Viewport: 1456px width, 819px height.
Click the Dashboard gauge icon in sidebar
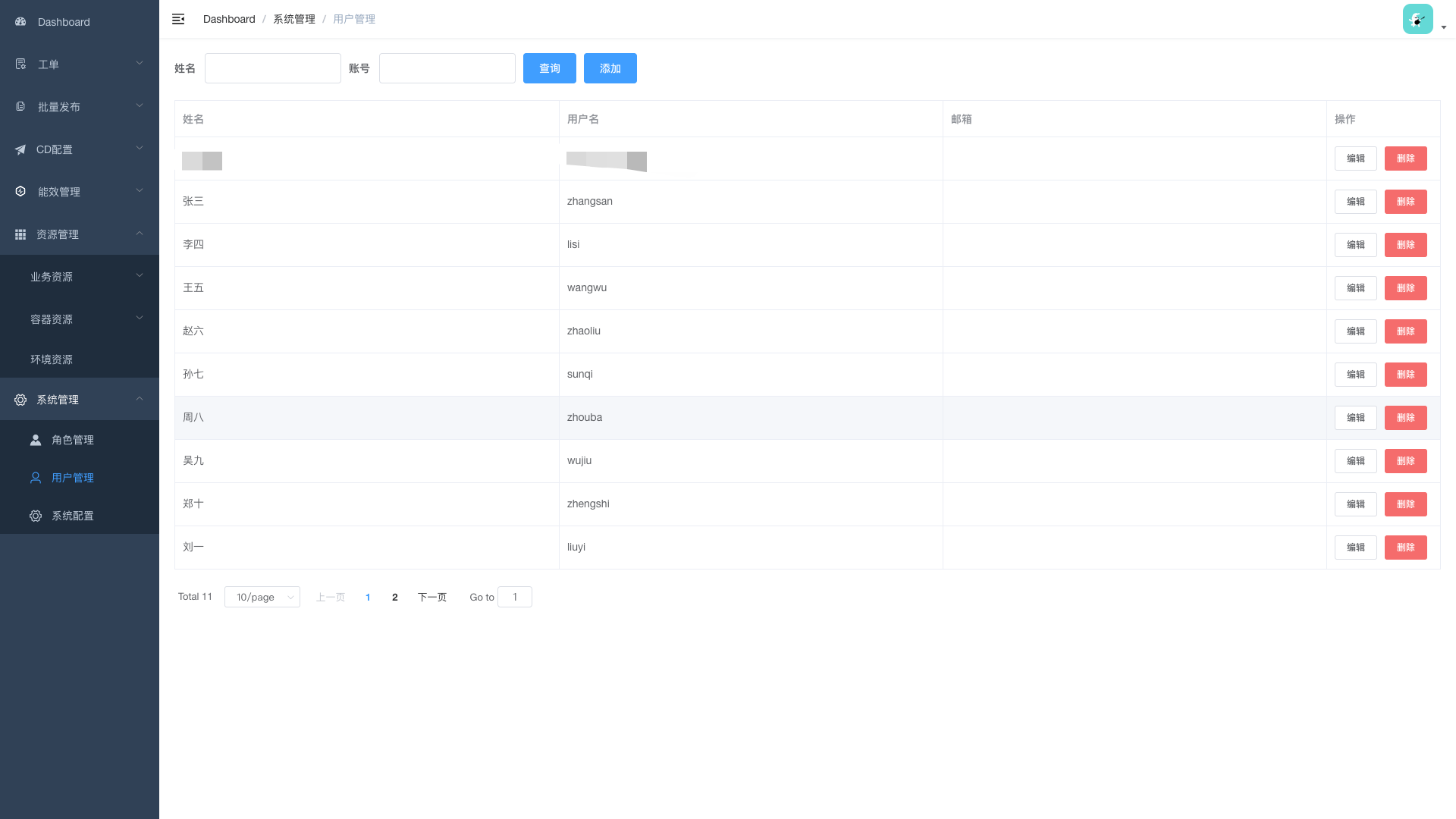(20, 22)
